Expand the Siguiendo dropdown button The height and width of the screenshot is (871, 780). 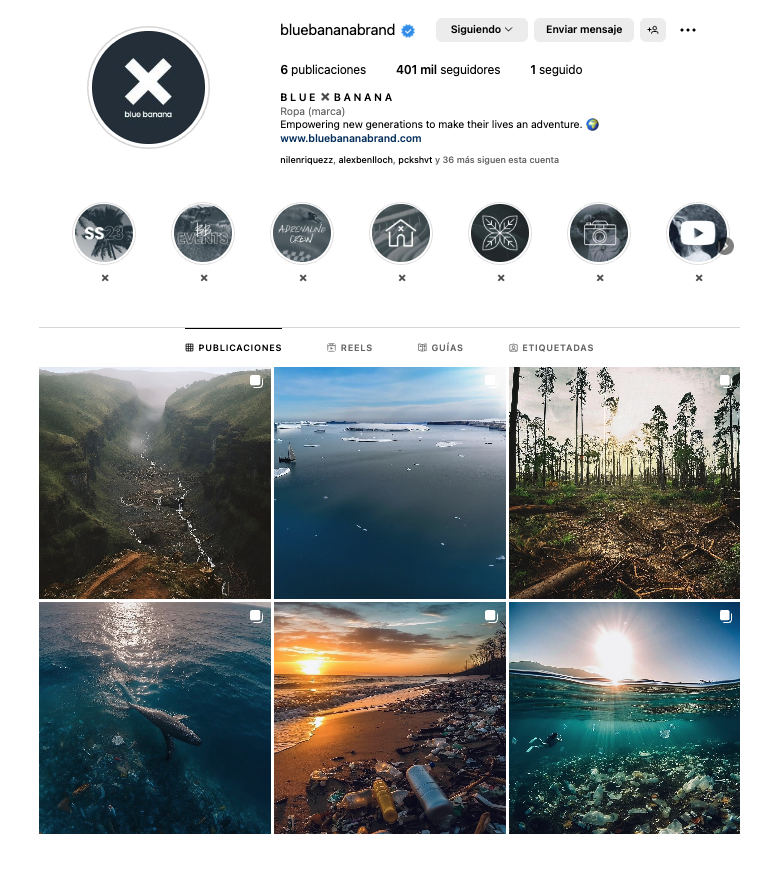pyautogui.click(x=482, y=30)
